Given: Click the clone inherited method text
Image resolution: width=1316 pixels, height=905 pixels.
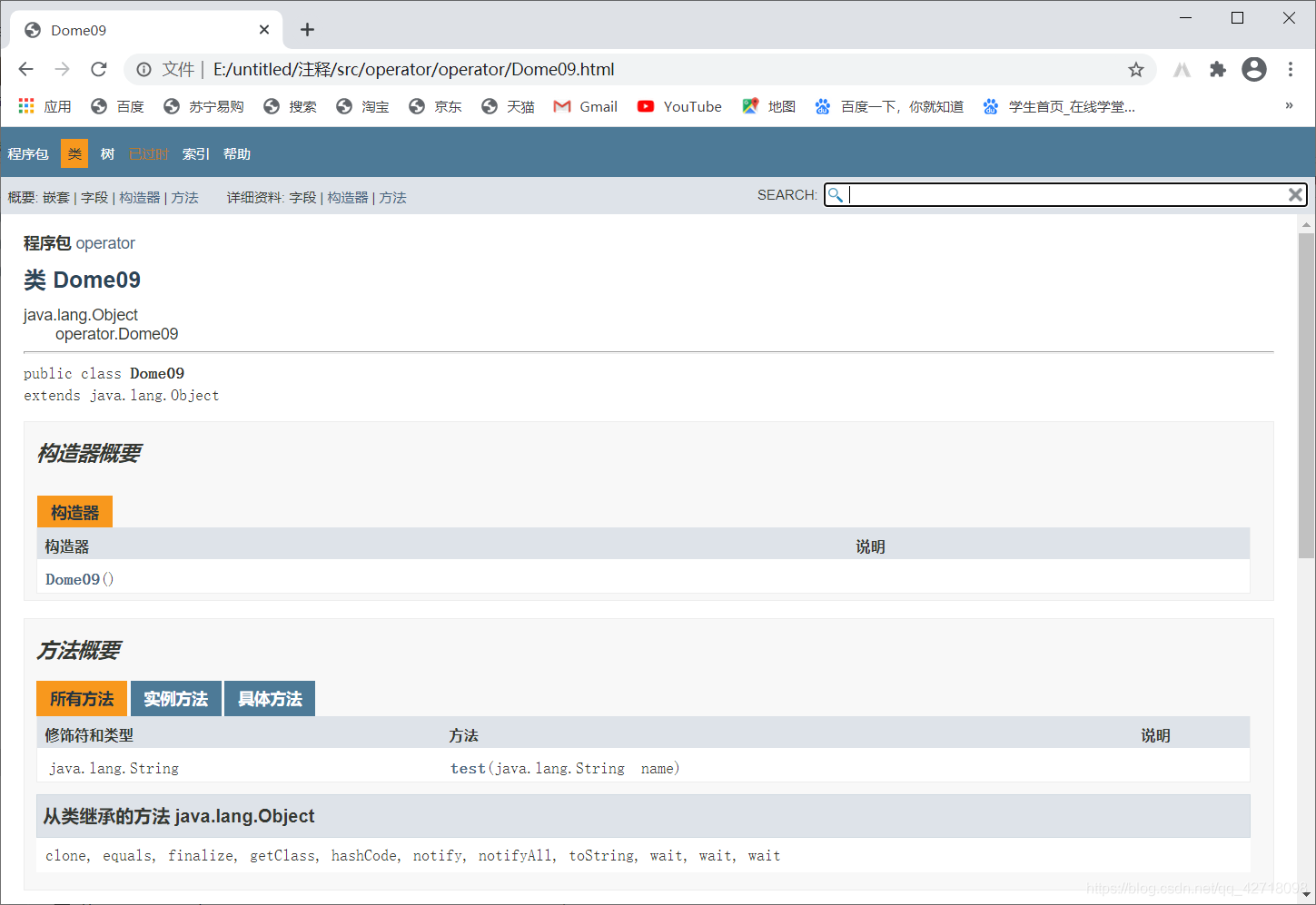Looking at the screenshot, I should [x=66, y=855].
